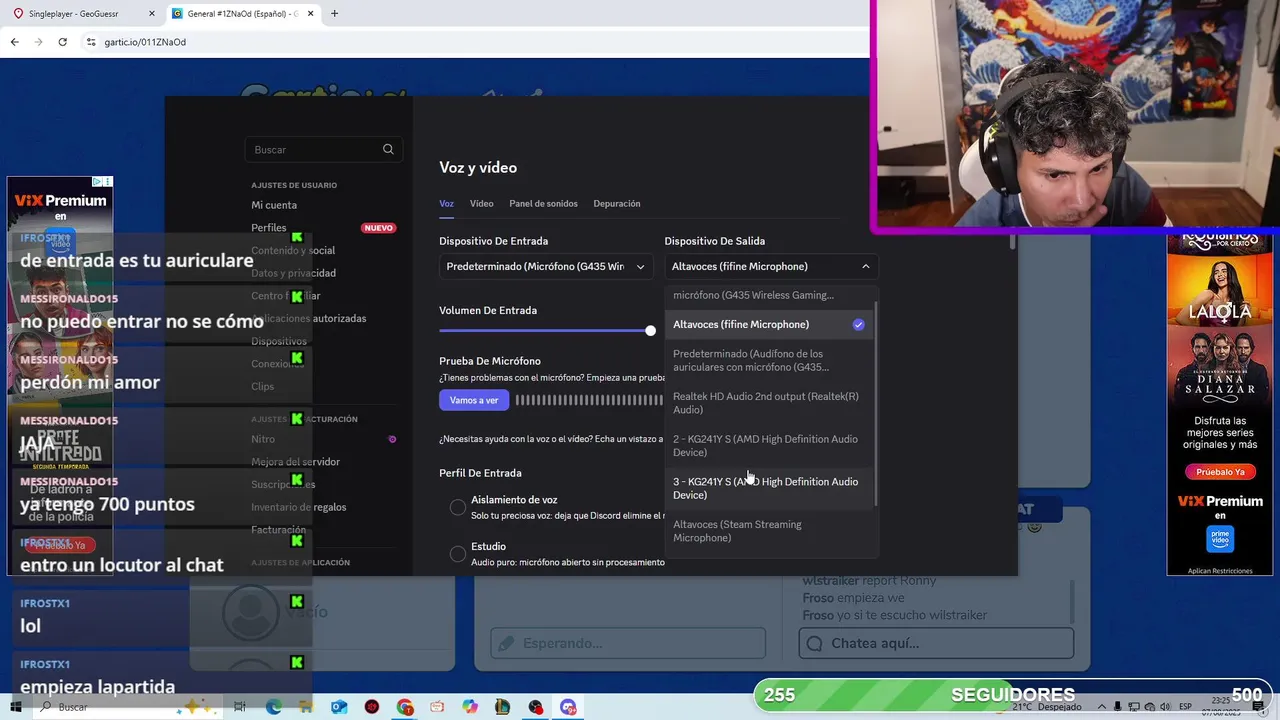
Task: Open Perfiles settings
Action: coord(269,228)
